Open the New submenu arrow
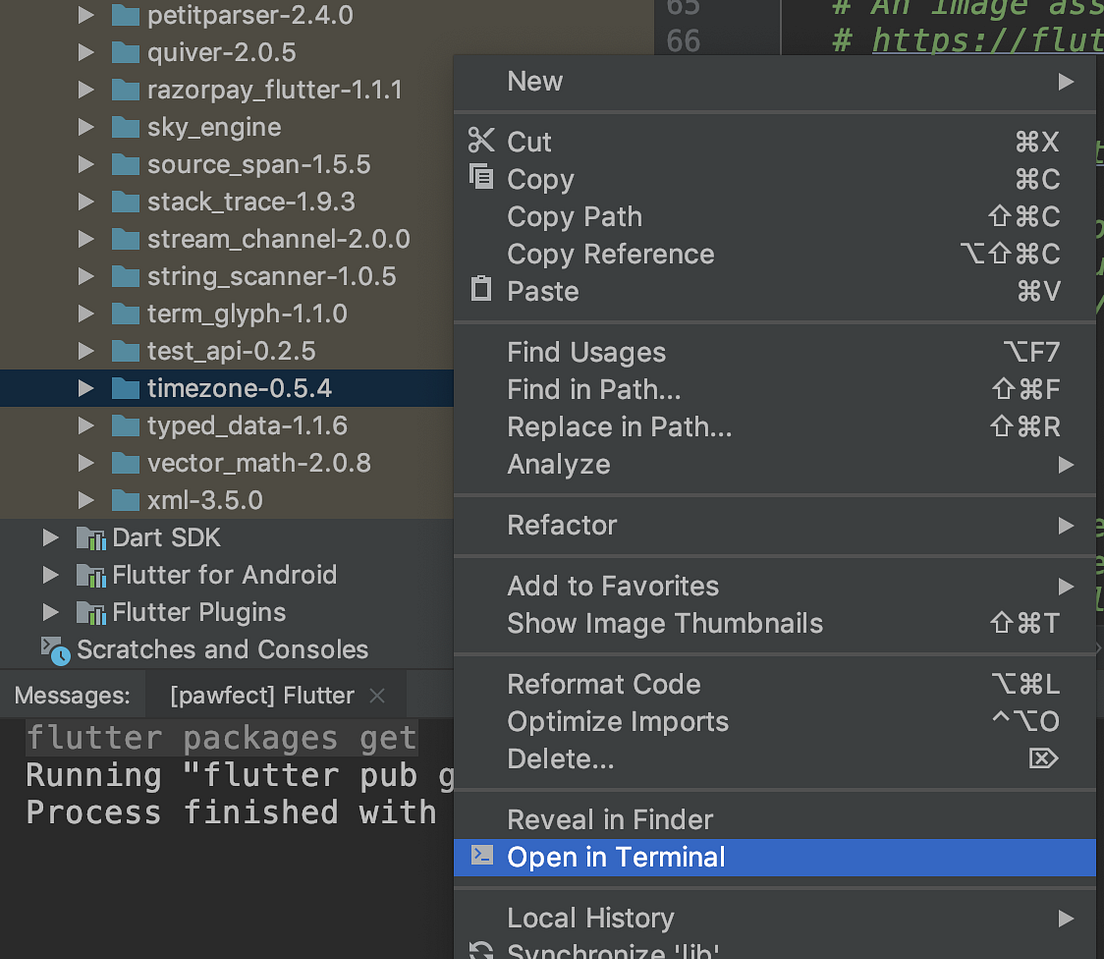Image resolution: width=1104 pixels, height=959 pixels. (x=1065, y=81)
